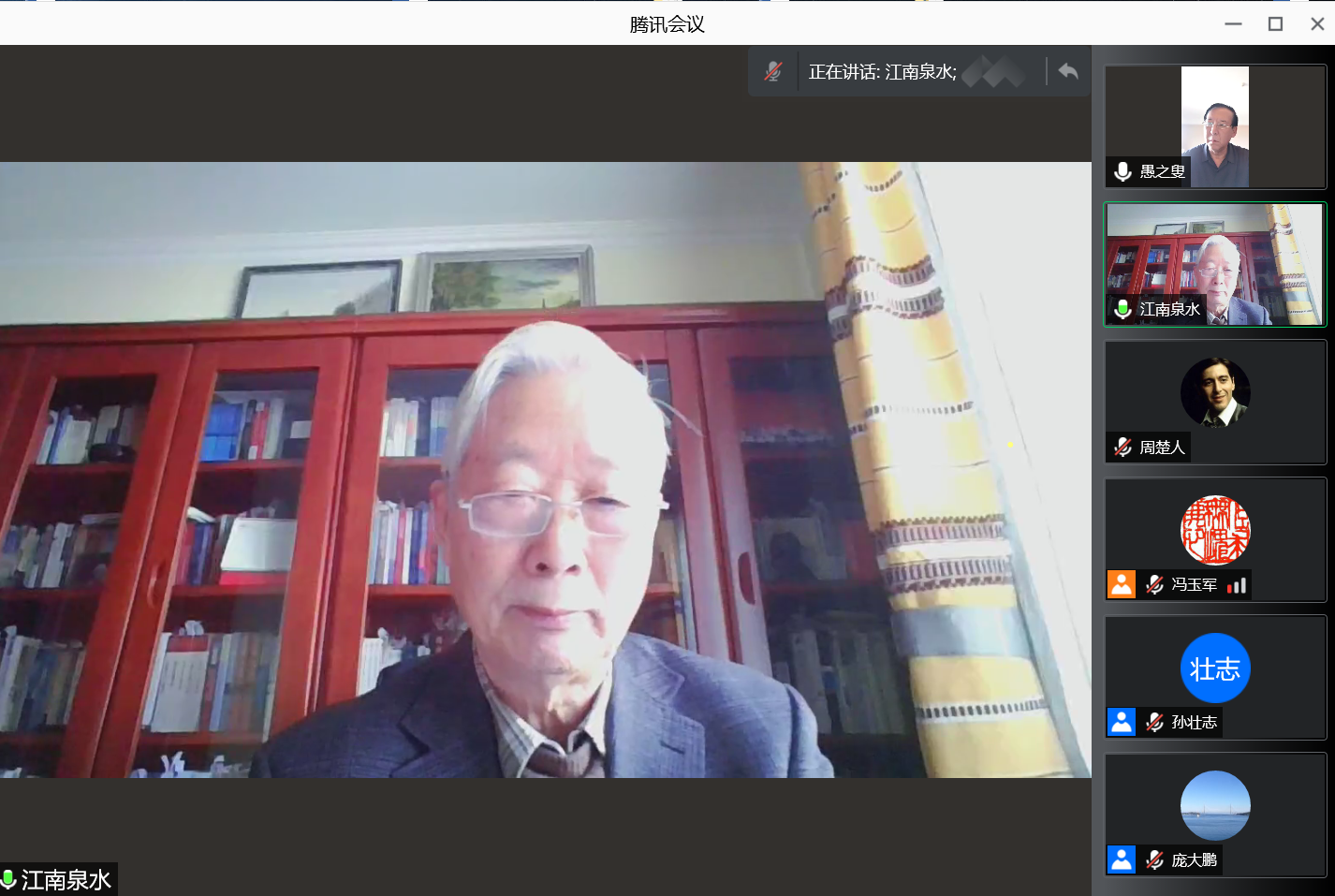Screen dimensions: 1335x896
Task: Click 冯玉军's red seal avatar
Action: (x=1215, y=530)
